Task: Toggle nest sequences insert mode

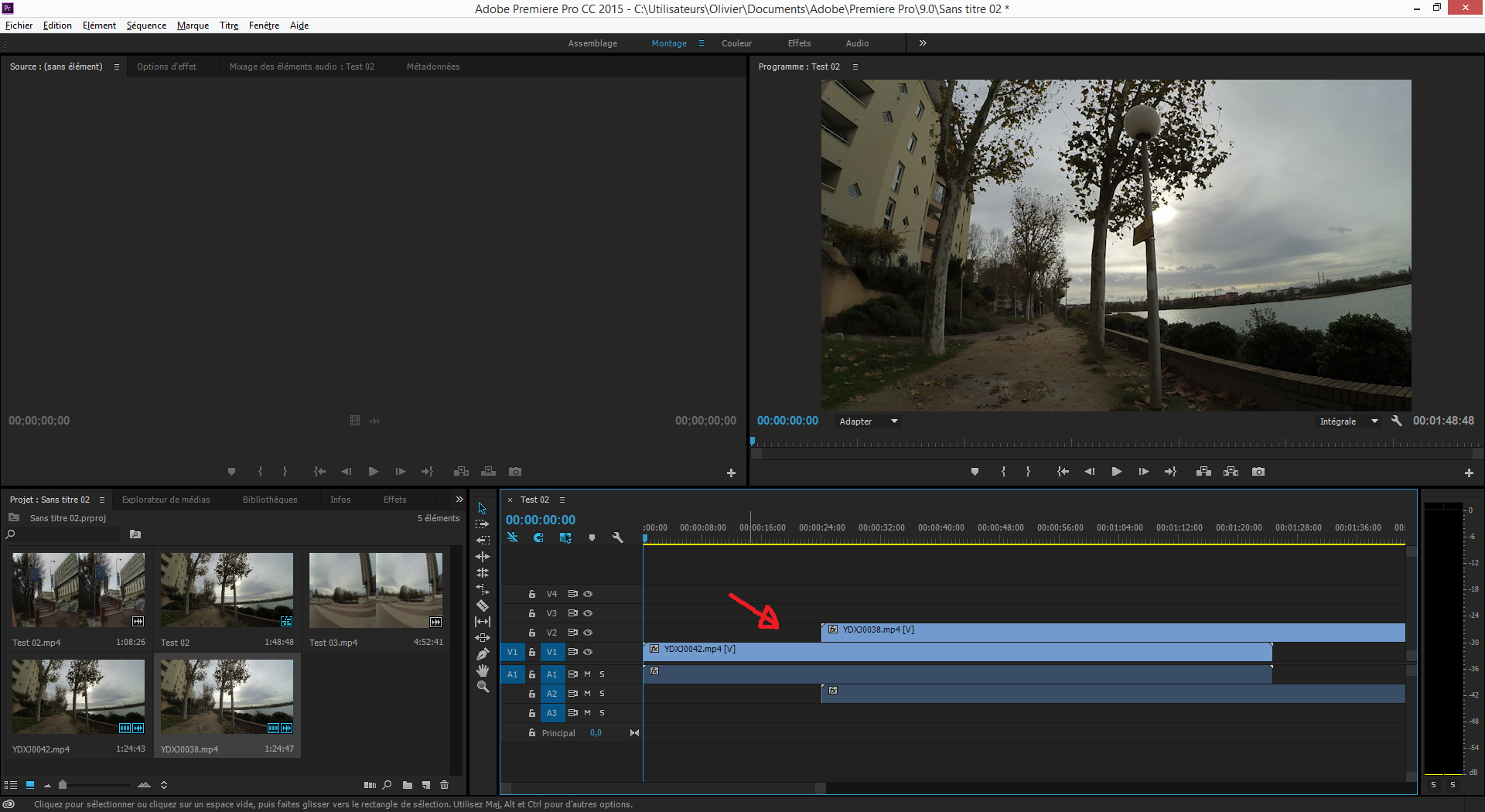Action: [x=512, y=537]
